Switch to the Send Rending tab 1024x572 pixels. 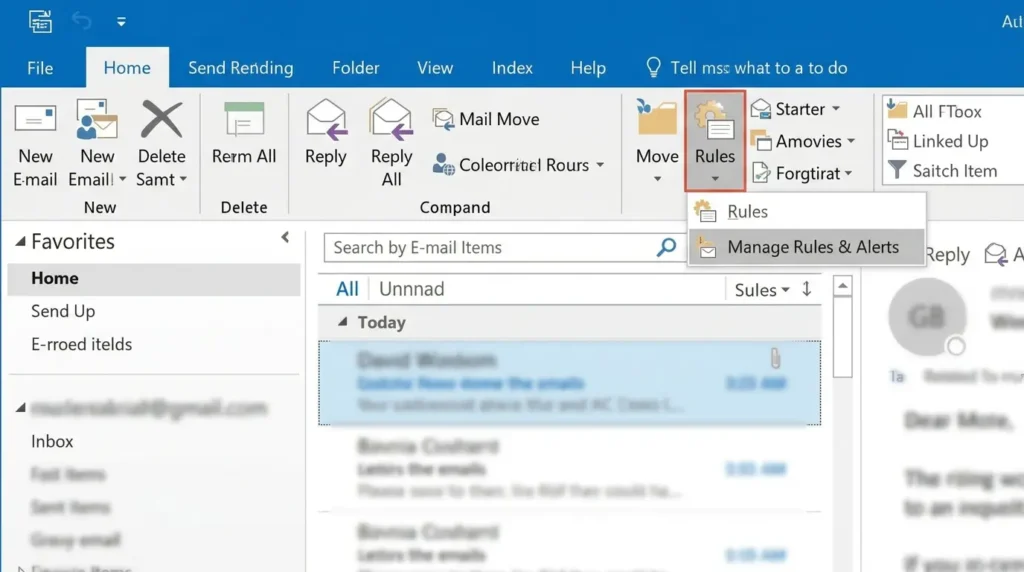tap(240, 67)
